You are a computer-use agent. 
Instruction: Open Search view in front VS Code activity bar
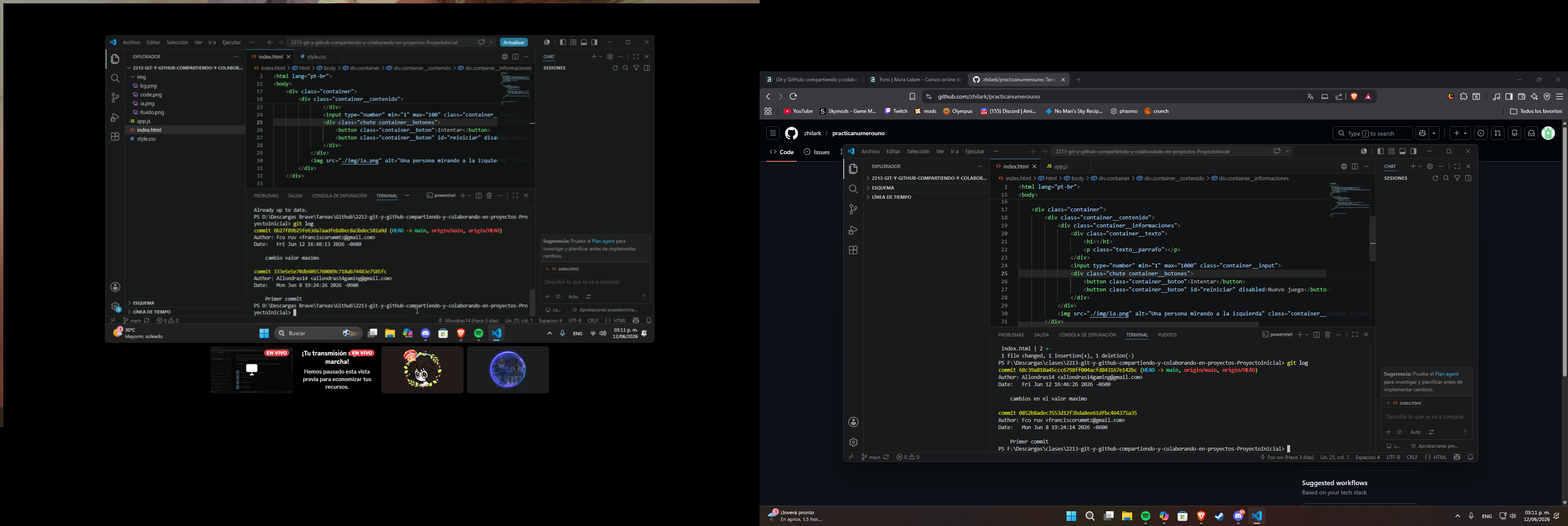pos(853,190)
